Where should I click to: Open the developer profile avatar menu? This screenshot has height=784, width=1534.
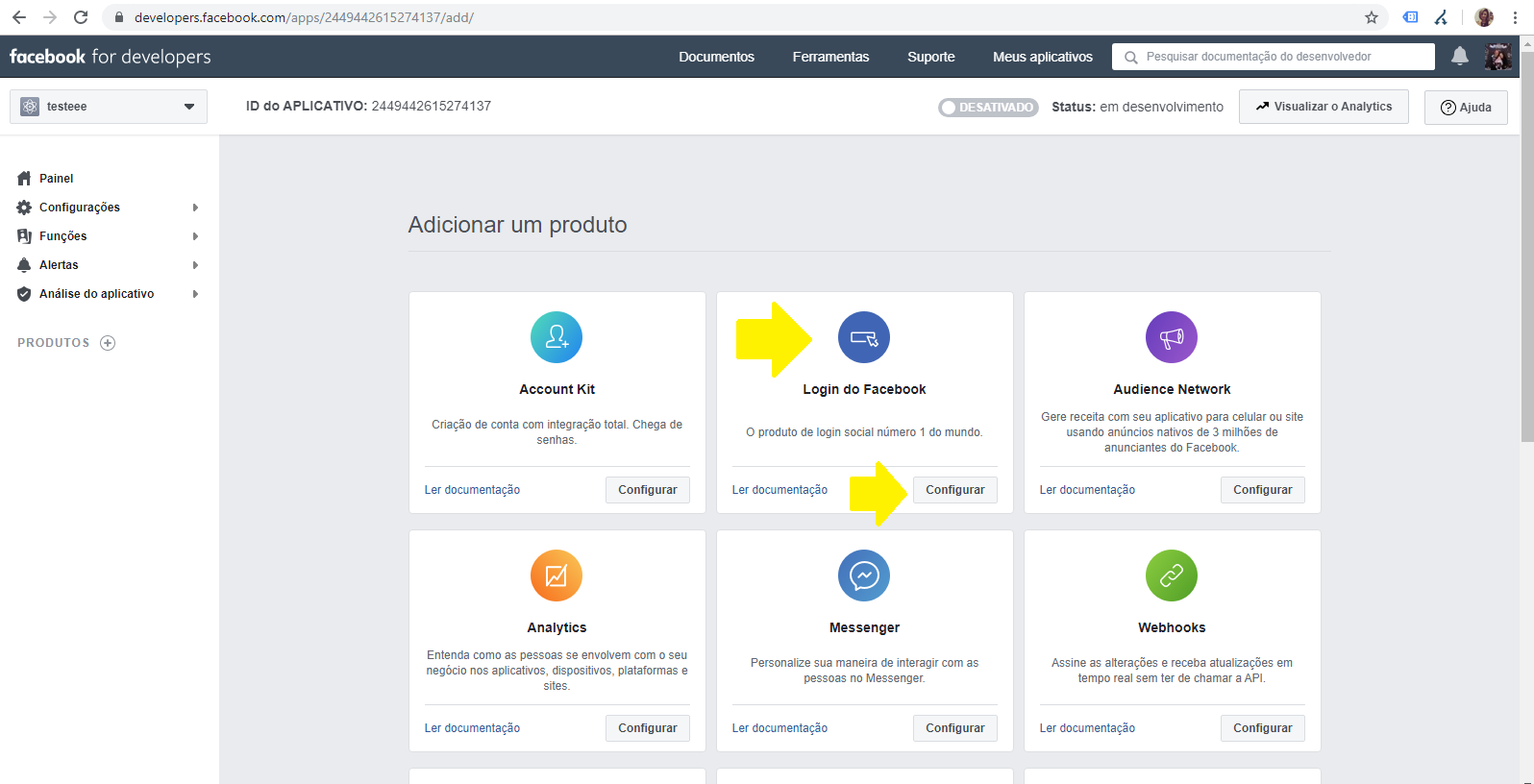pos(1497,56)
